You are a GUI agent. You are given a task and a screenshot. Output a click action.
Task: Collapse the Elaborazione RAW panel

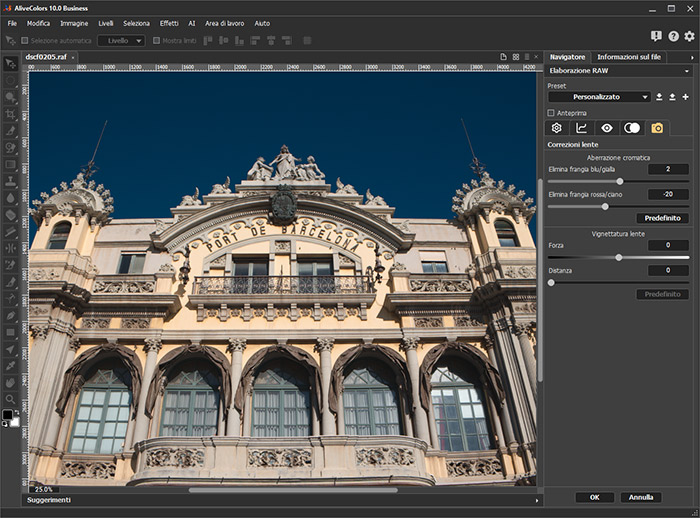686,72
